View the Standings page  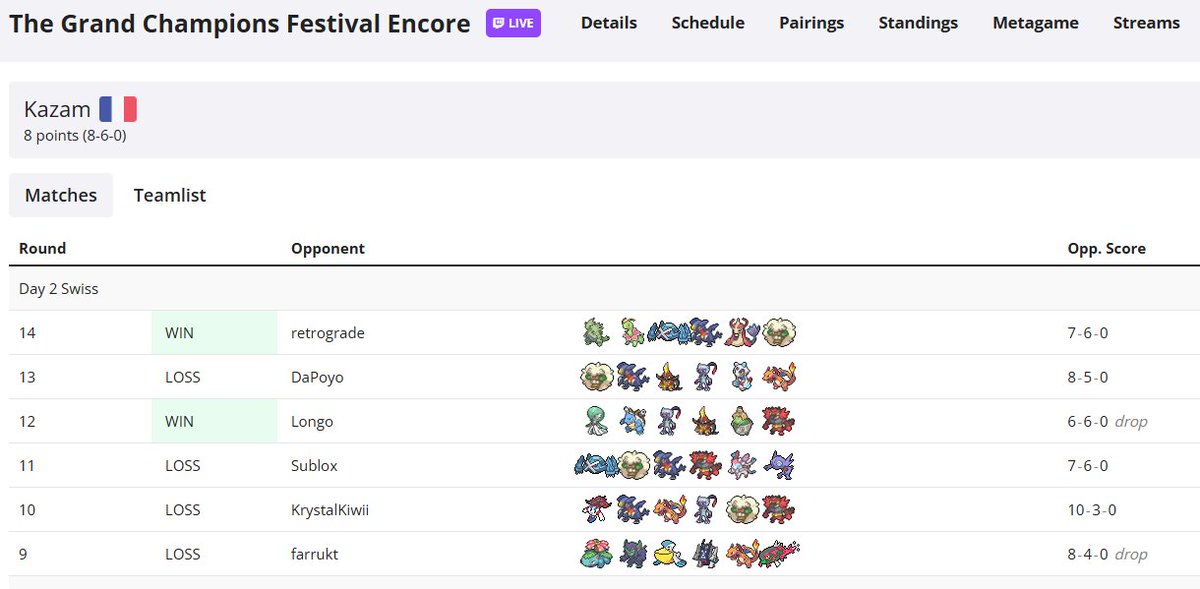[918, 22]
